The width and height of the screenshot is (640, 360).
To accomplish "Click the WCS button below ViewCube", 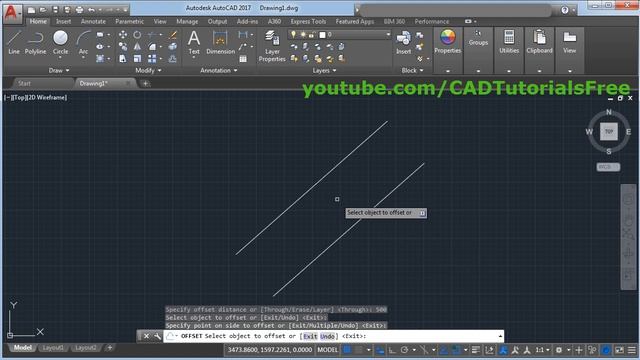I will [608, 167].
